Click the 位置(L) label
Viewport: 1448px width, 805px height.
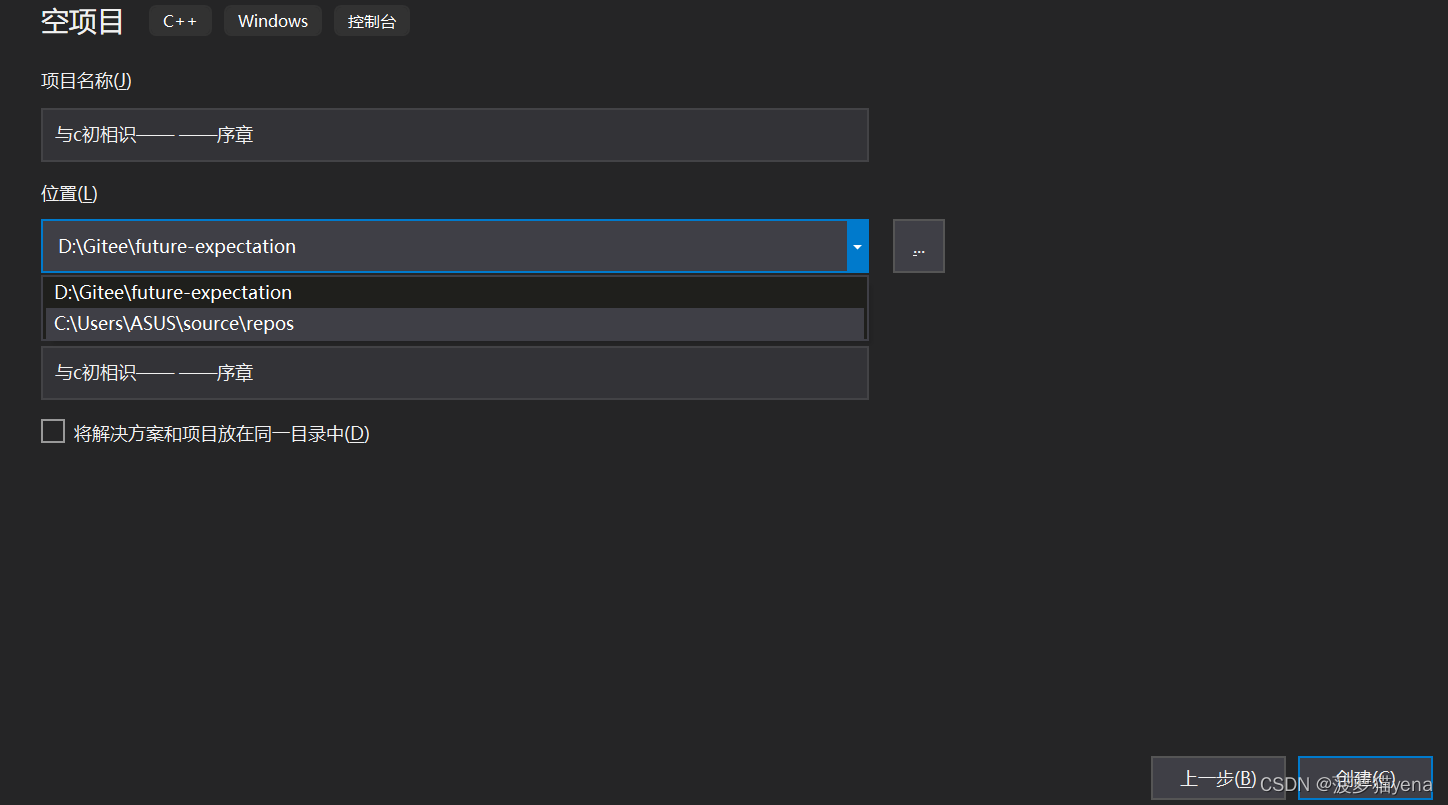point(69,194)
